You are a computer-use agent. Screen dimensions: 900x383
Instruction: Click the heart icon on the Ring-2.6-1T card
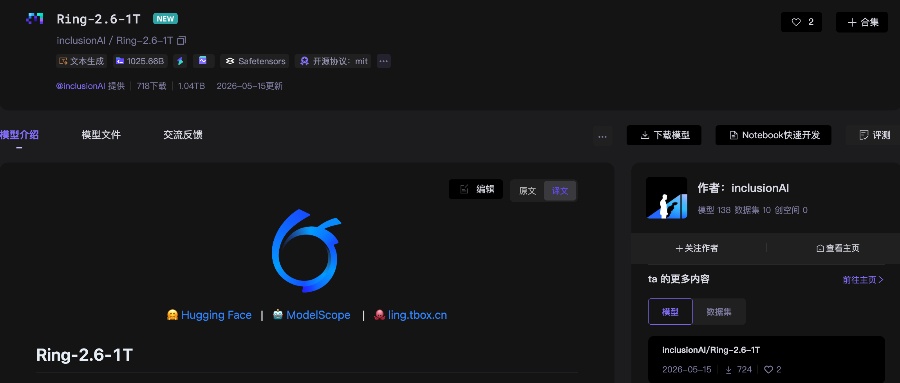[x=768, y=370]
